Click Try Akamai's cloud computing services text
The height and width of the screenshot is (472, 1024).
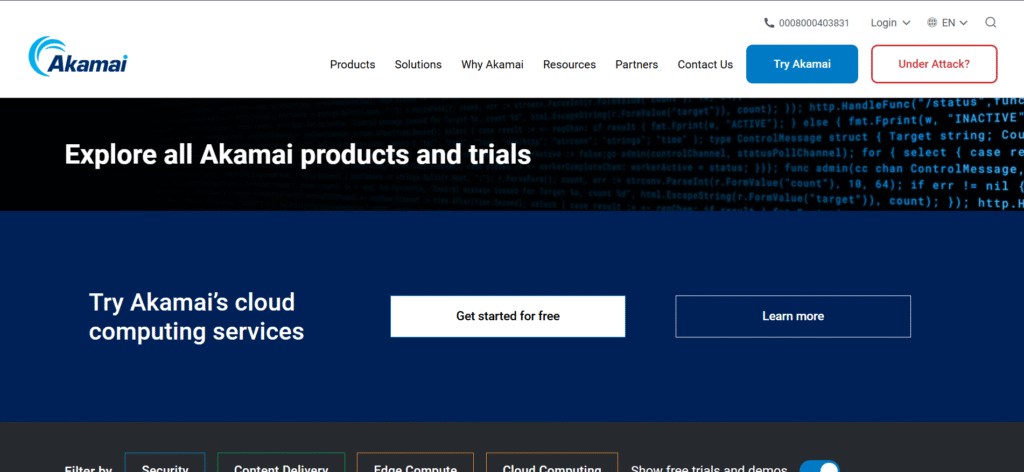tap(197, 317)
